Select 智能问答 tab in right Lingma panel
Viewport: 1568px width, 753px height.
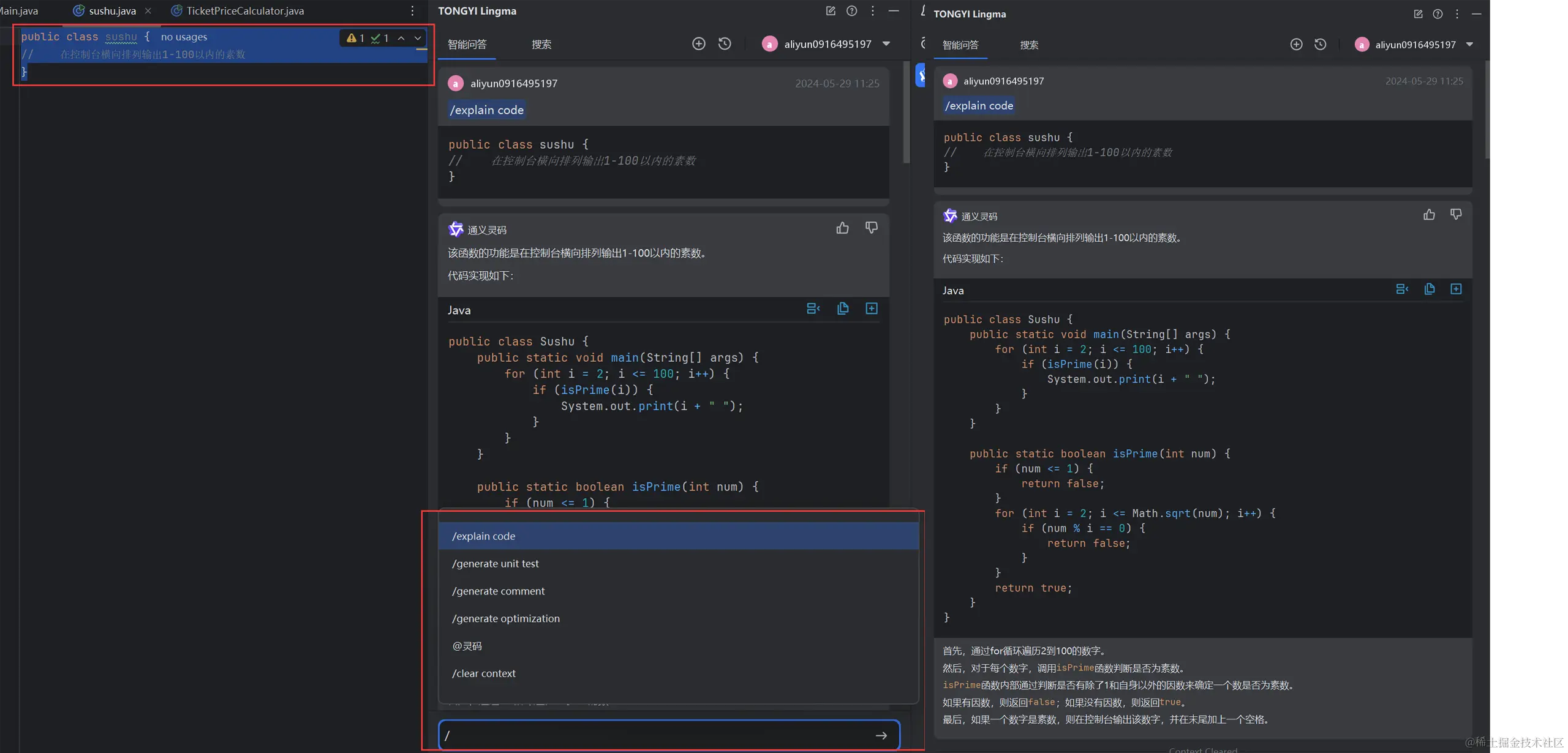pos(960,45)
